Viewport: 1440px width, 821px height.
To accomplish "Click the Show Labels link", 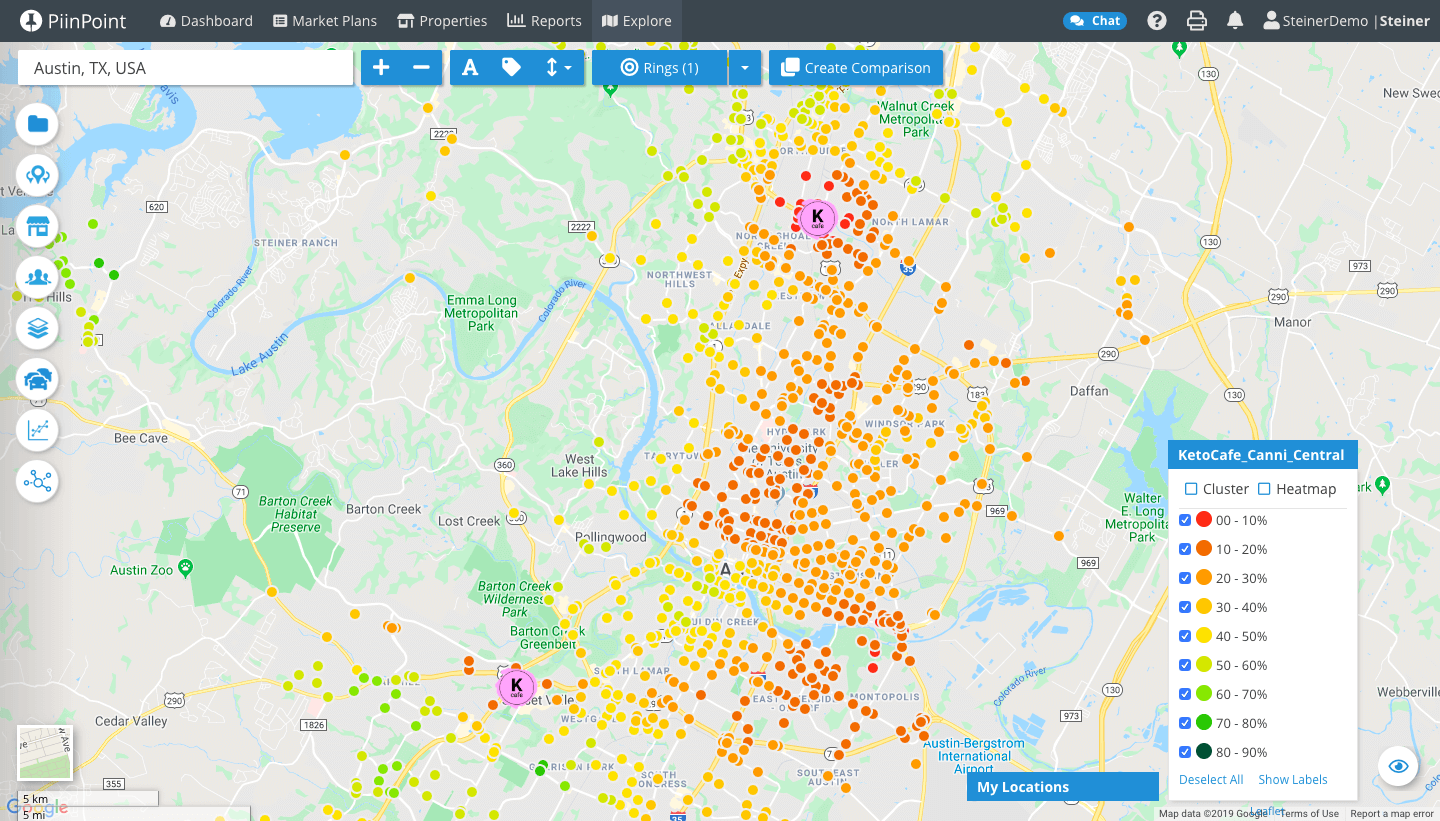I will pos(1293,780).
